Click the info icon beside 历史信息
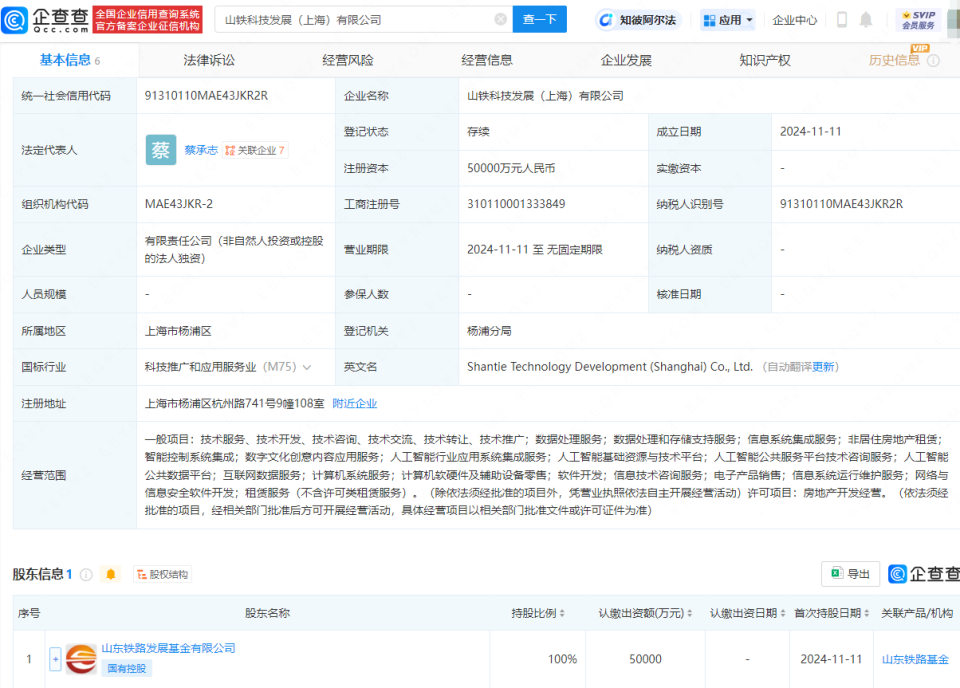This screenshot has width=960, height=688. tap(934, 60)
